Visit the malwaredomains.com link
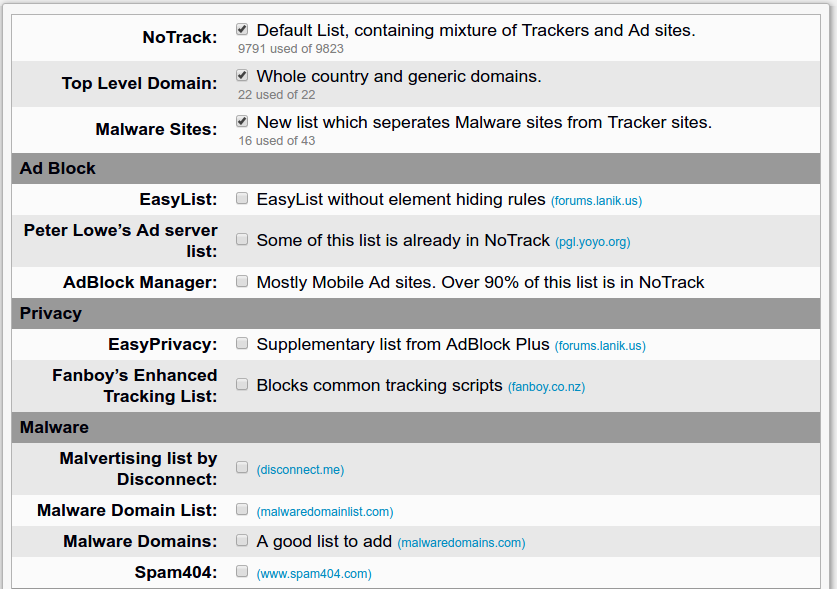Viewport: 837px width, 589px height. click(x=461, y=543)
